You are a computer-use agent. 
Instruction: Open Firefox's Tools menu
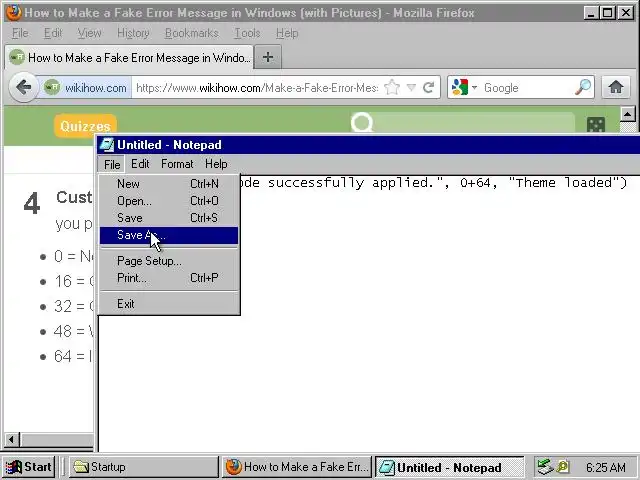(x=247, y=33)
